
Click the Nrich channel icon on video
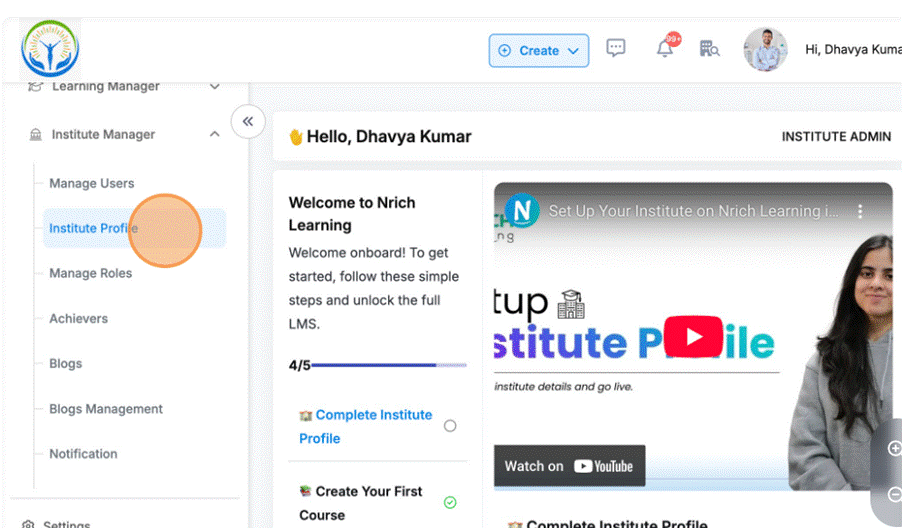(522, 211)
